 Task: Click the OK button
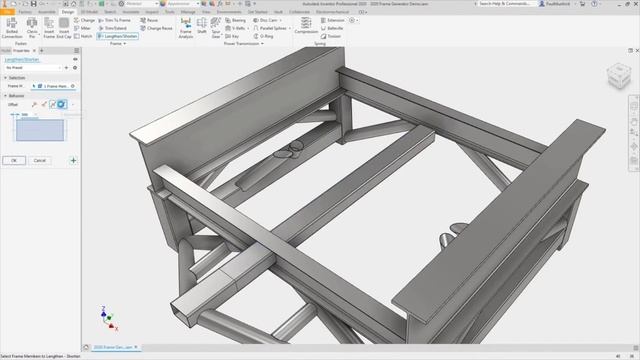tap(14, 160)
